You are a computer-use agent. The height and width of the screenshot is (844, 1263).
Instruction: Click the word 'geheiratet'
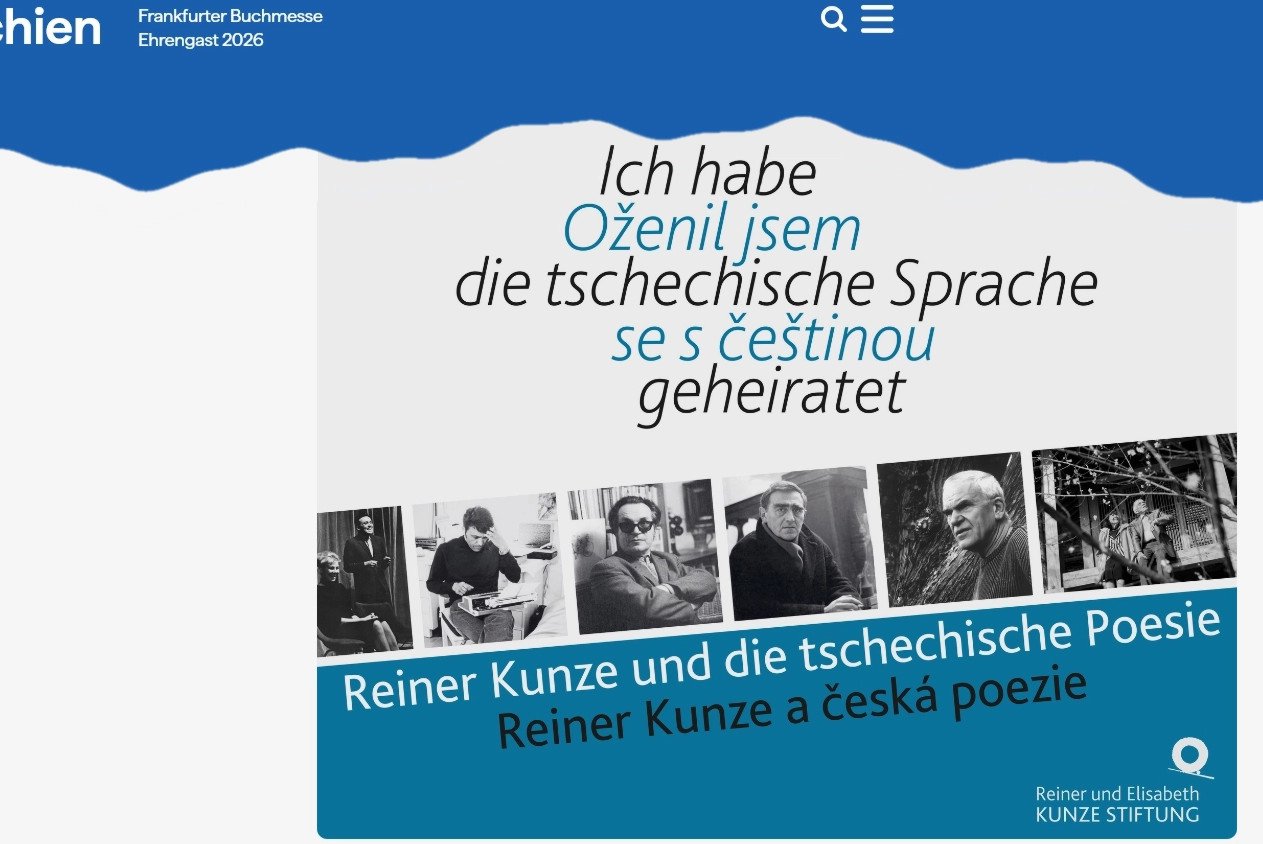click(x=771, y=394)
